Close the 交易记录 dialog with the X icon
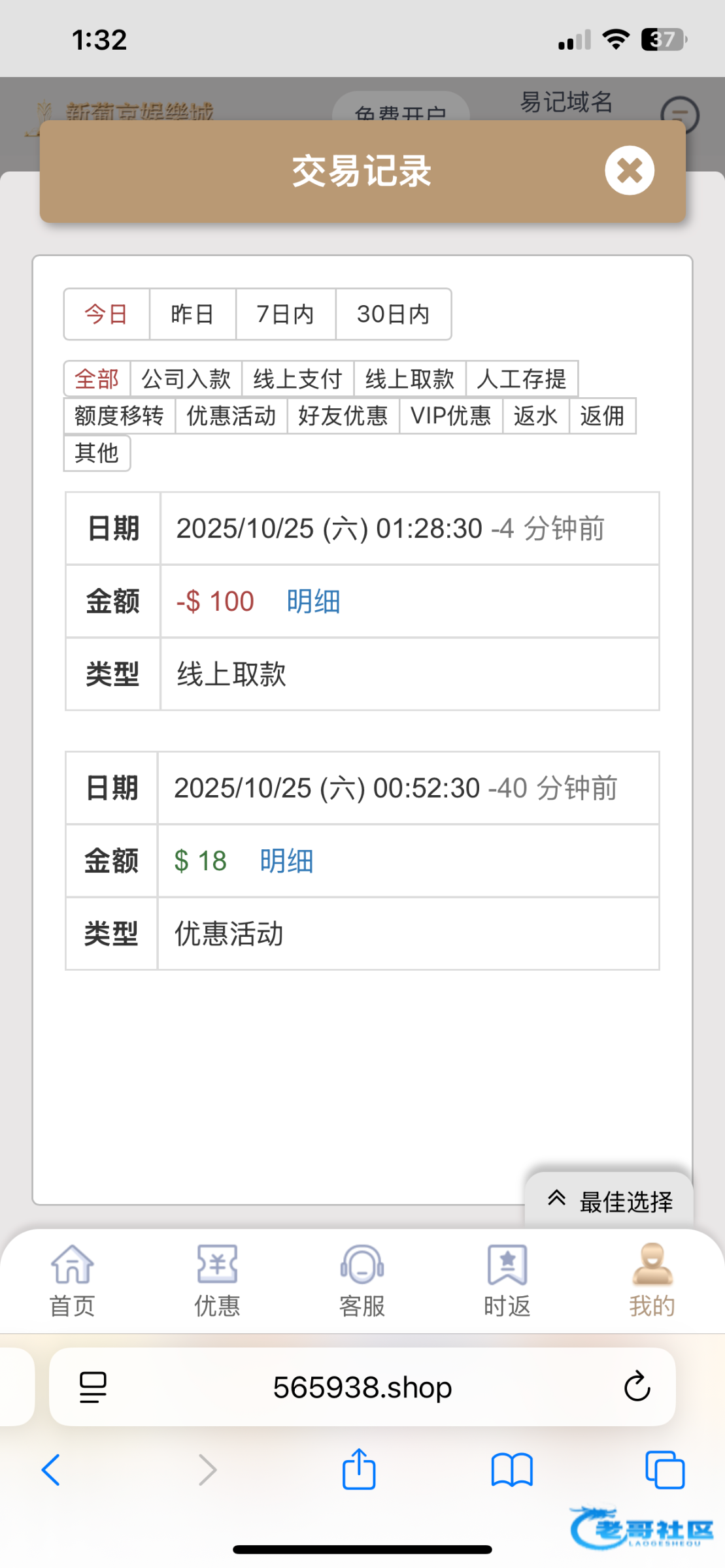Screen dimensions: 725x1568 coord(629,171)
